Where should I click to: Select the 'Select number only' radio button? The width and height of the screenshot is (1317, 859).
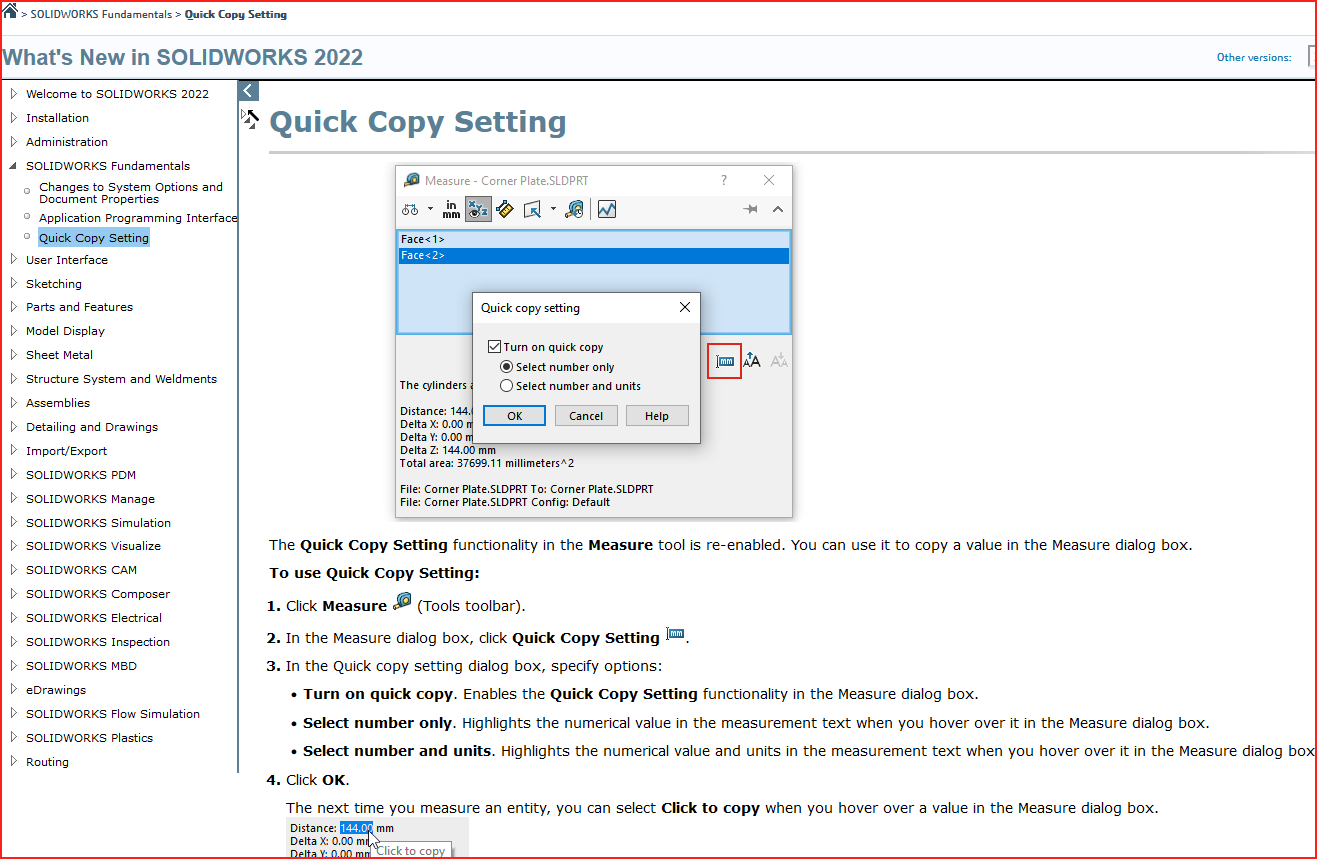[x=506, y=367]
